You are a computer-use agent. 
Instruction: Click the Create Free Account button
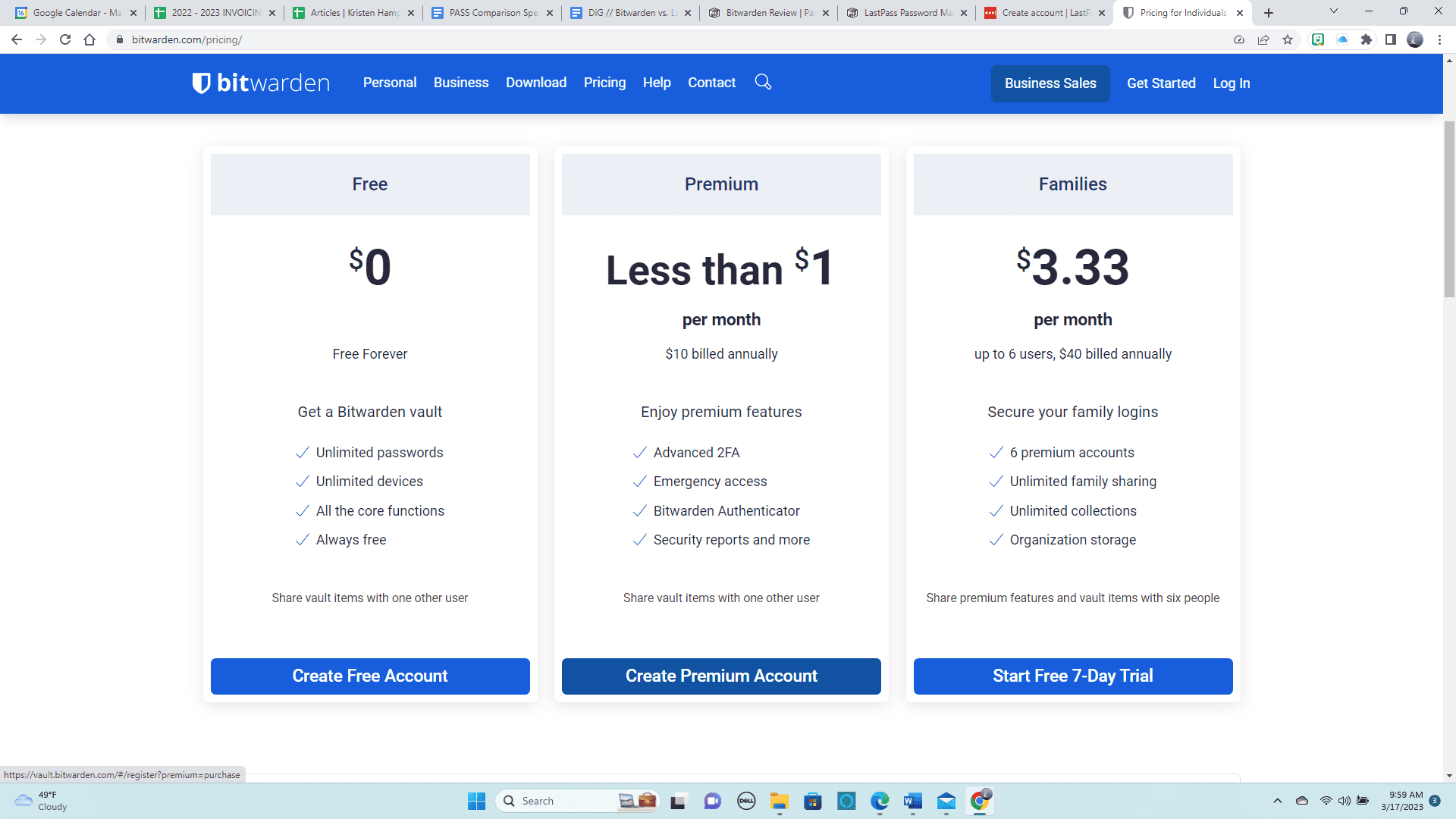pyautogui.click(x=370, y=676)
